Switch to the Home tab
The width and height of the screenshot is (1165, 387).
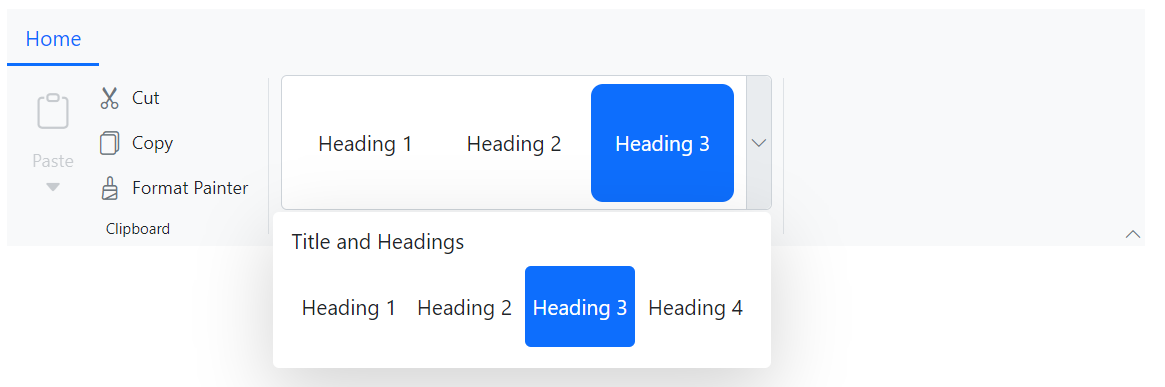(x=53, y=39)
